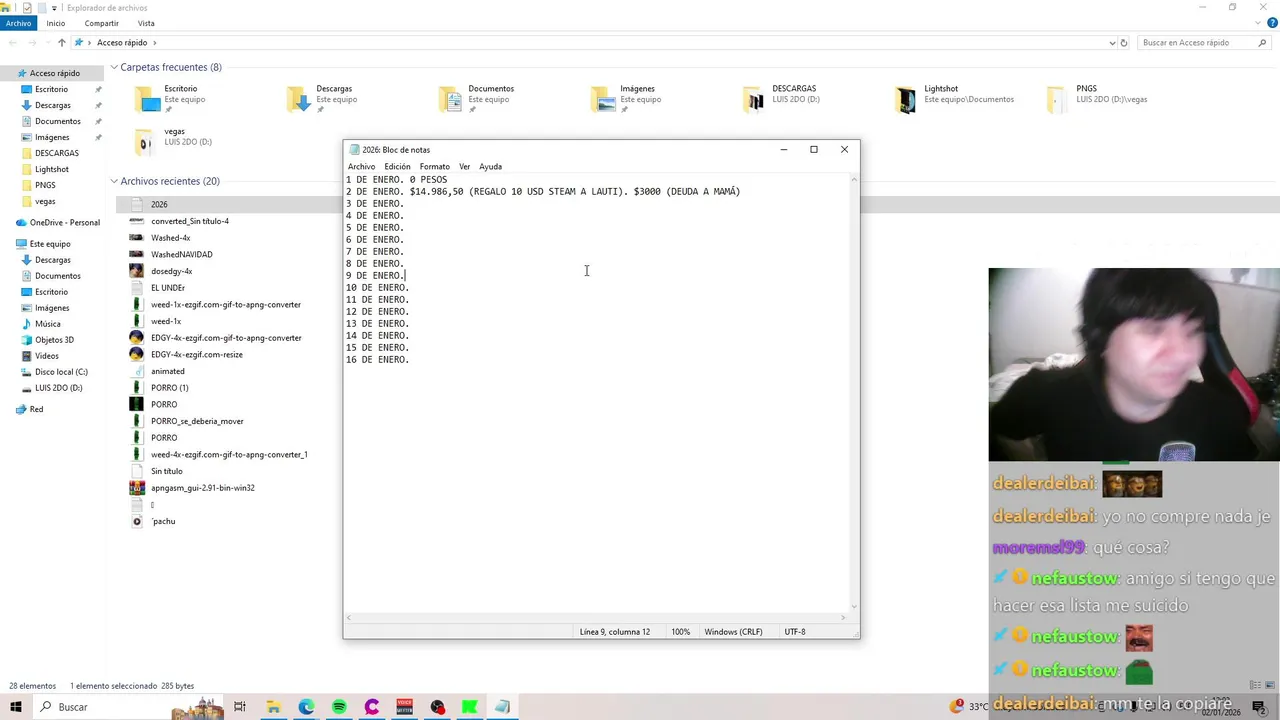Screen dimensions: 1280x720
Task: Open the Explorer Inicio tab
Action: pyautogui.click(x=56, y=23)
